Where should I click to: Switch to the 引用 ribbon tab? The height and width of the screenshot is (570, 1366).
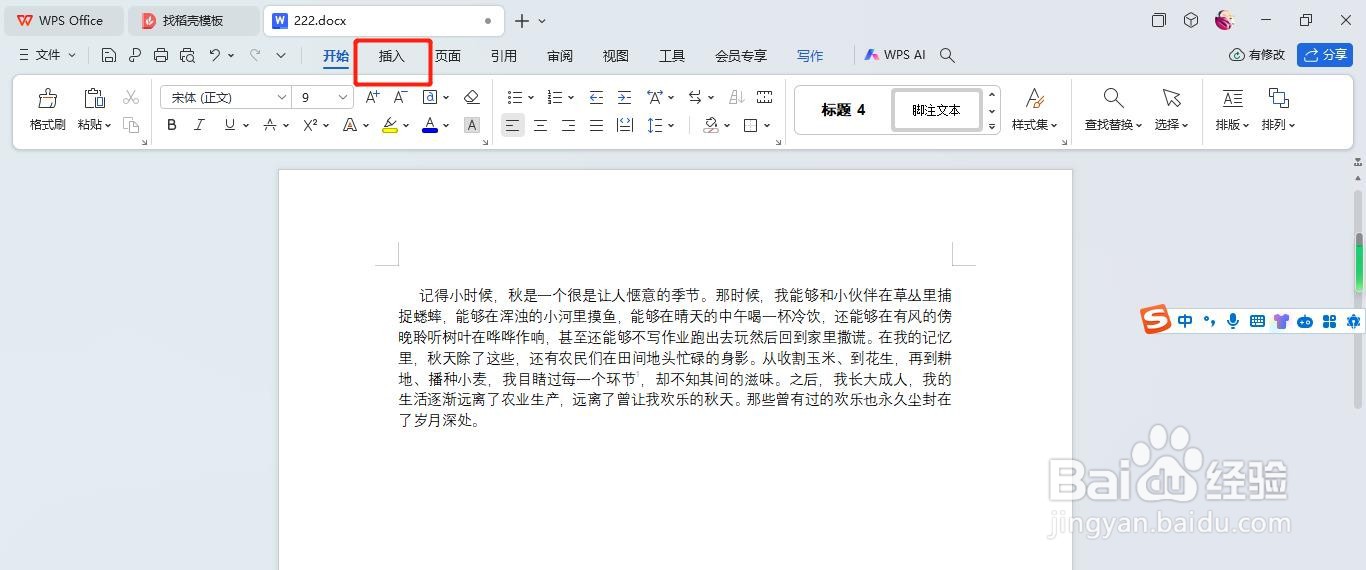coord(504,56)
